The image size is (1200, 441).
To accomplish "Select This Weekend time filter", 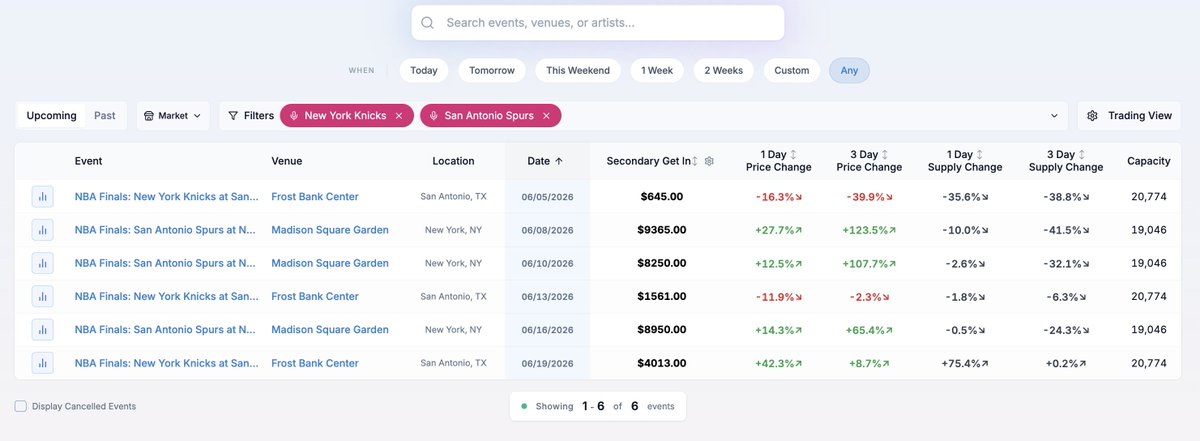I will coord(578,70).
